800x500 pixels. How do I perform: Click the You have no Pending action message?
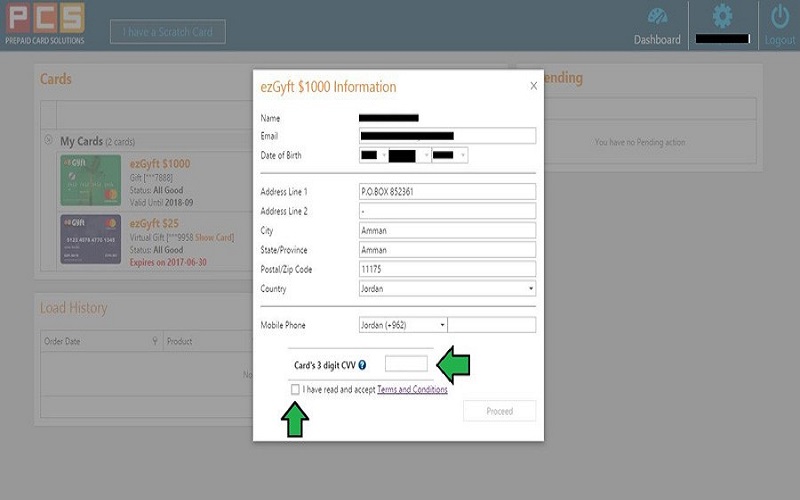click(x=640, y=142)
